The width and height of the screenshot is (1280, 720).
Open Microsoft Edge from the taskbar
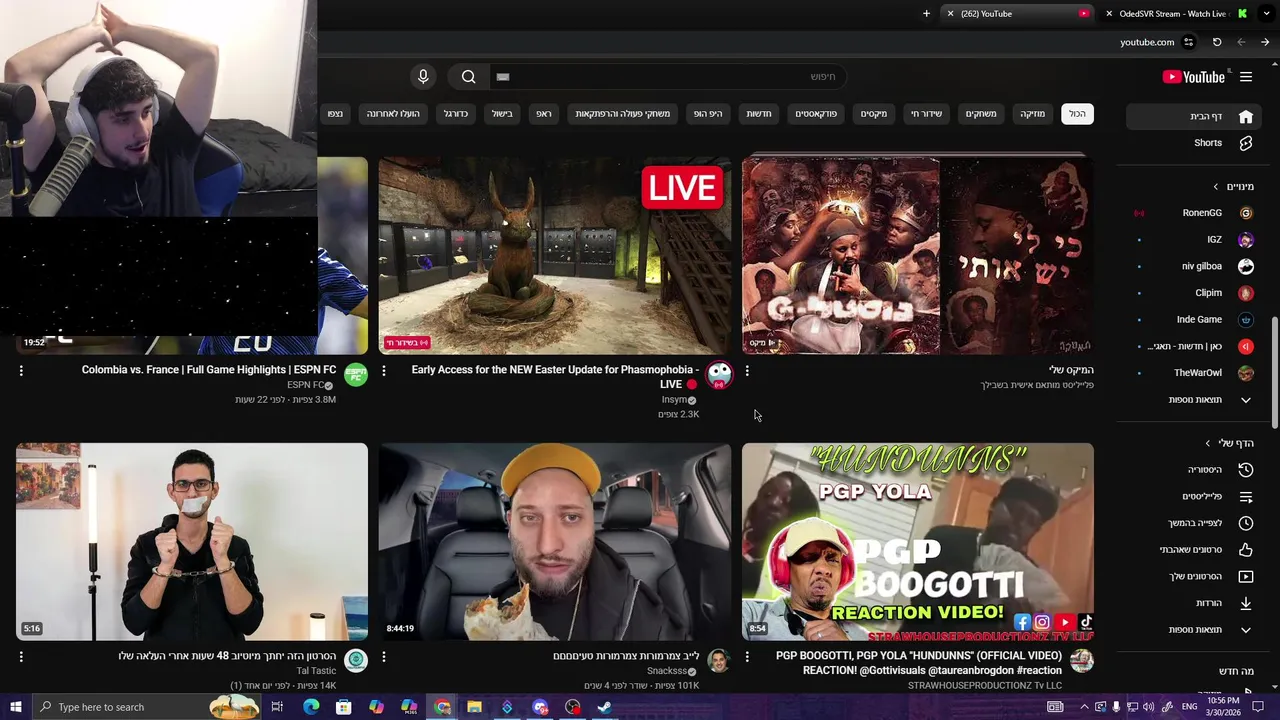[311, 707]
